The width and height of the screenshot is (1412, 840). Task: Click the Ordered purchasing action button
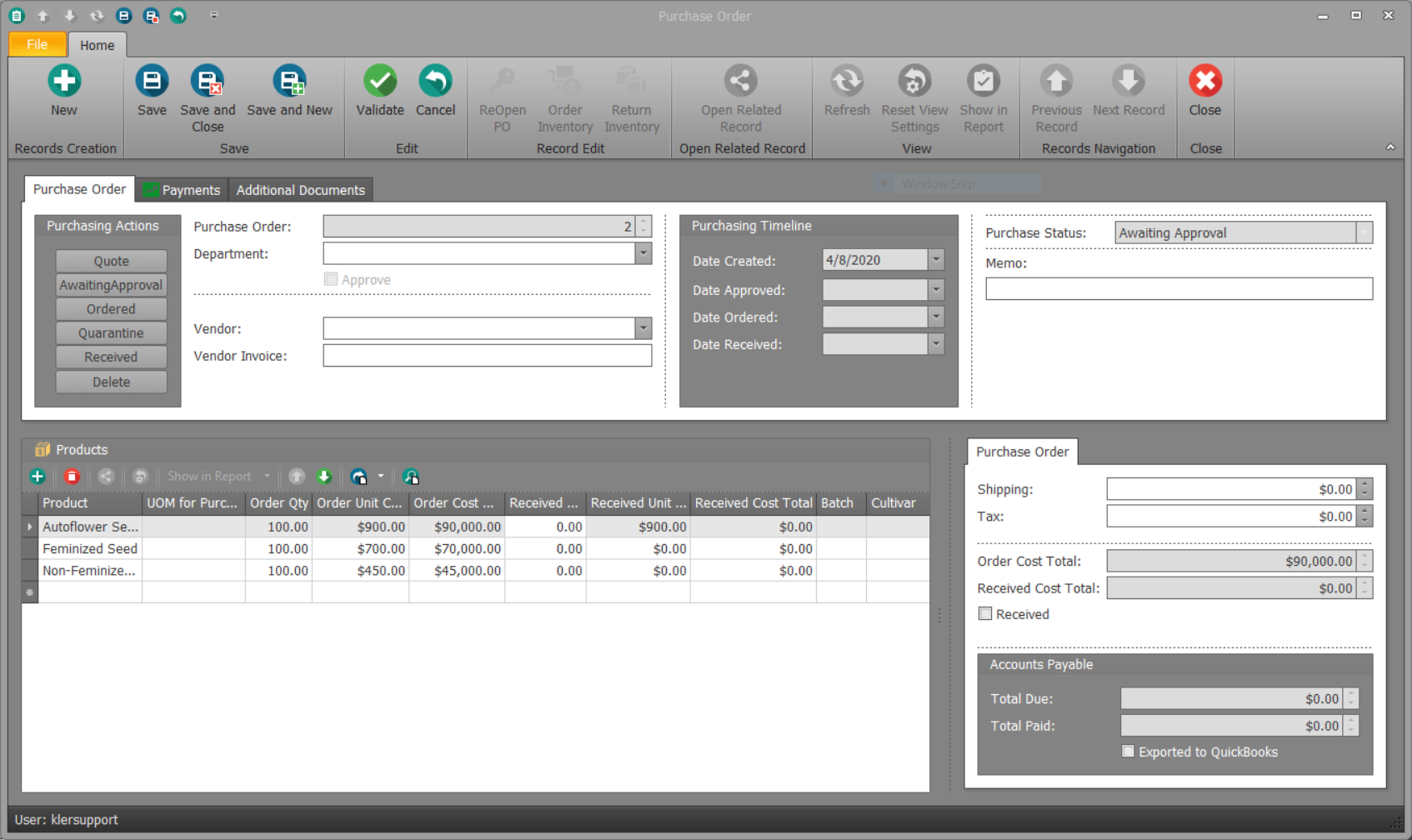(x=111, y=309)
